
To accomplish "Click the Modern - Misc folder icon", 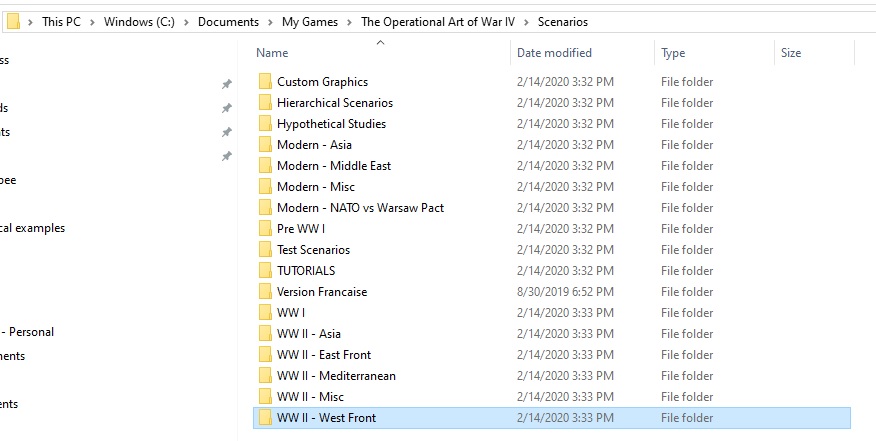I will pyautogui.click(x=265, y=187).
